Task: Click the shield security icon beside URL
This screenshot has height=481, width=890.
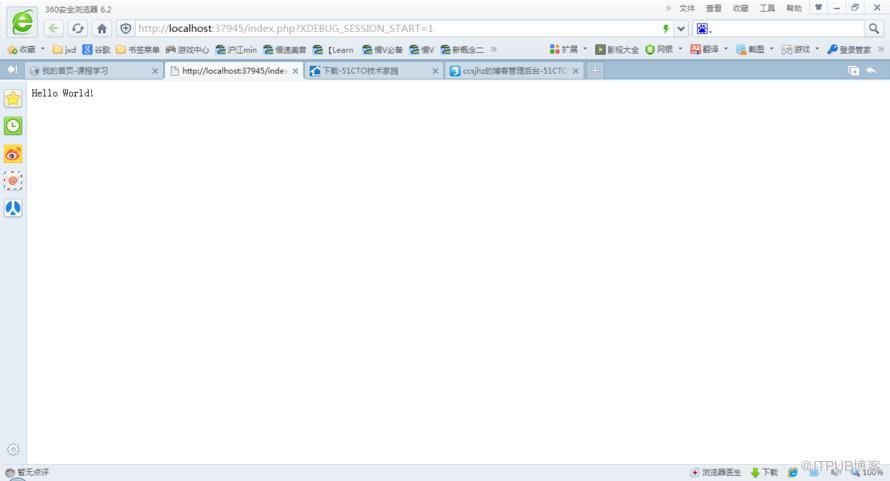Action: (126, 28)
